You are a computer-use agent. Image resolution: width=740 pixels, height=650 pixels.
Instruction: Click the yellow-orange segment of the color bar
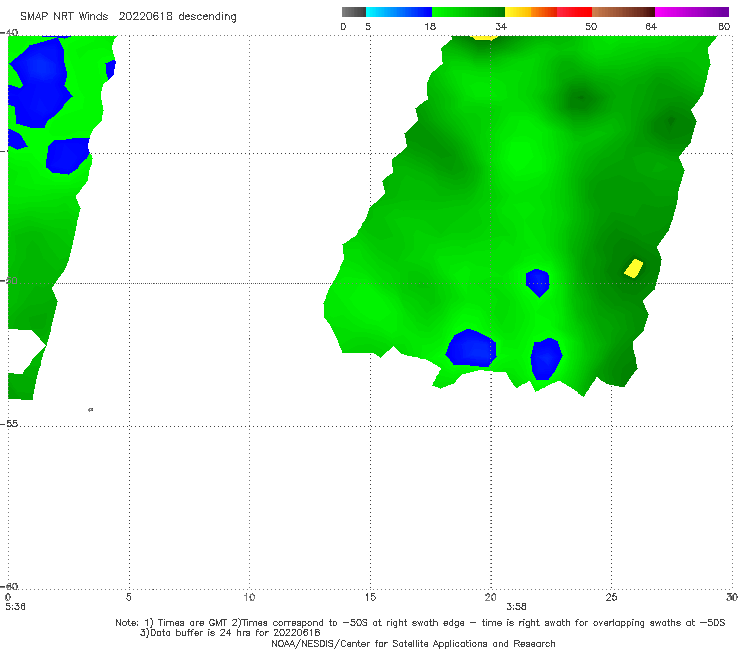tap(530, 12)
